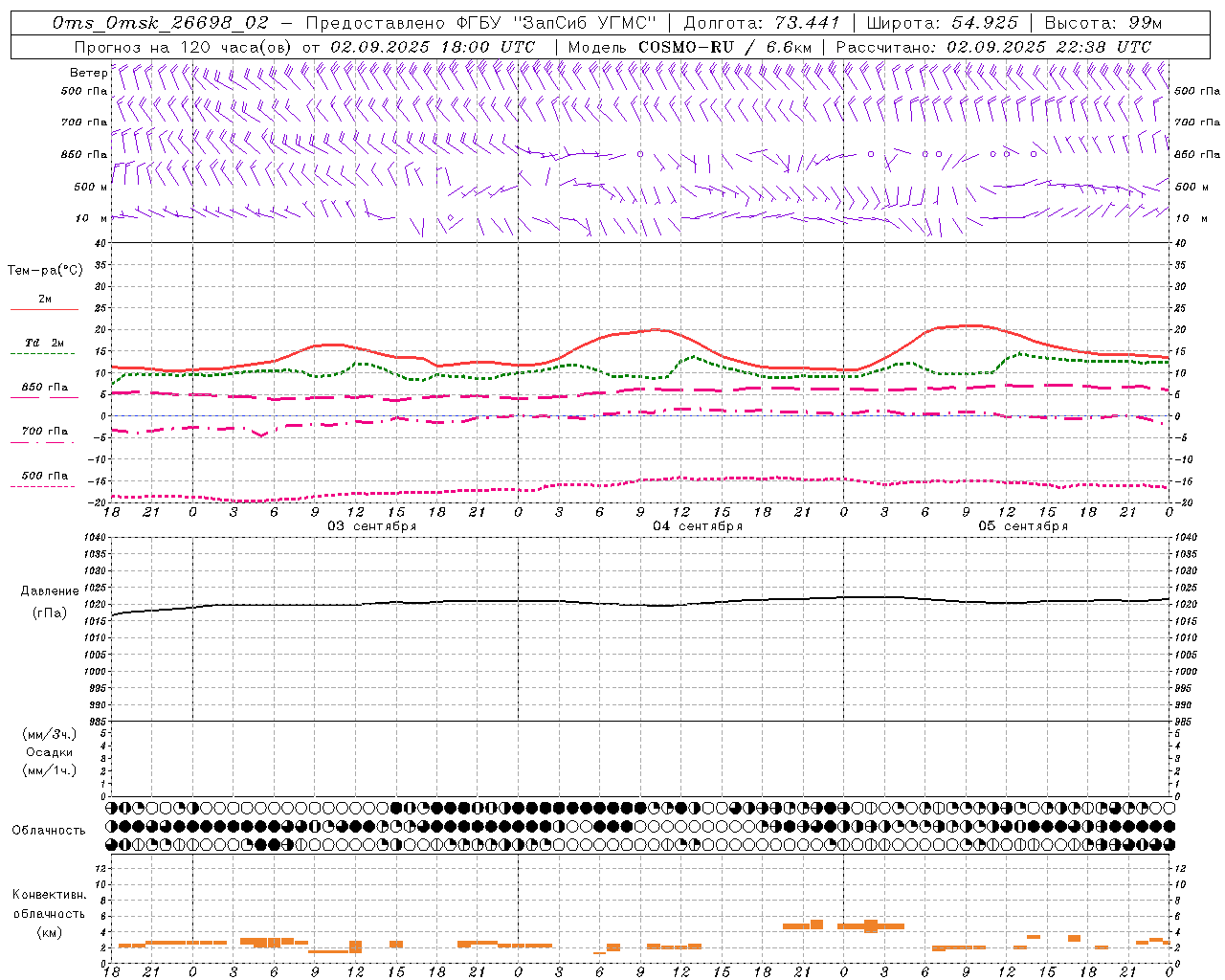
Task: Click the 850 гПа temperature legend label
Action: coord(44,388)
